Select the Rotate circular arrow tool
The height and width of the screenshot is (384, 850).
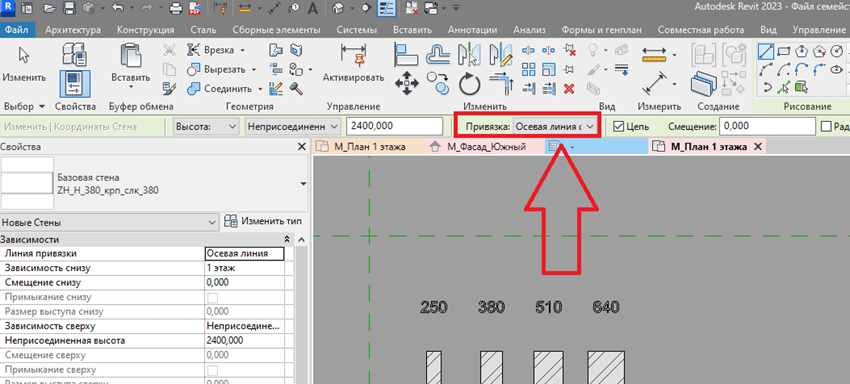pos(469,84)
